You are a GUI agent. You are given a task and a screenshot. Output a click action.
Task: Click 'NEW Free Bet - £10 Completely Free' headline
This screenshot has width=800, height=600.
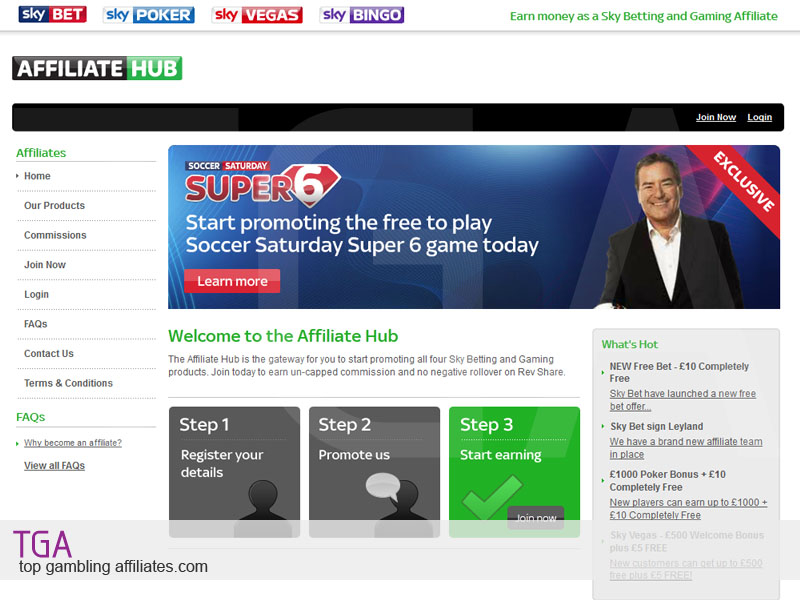[x=679, y=372]
